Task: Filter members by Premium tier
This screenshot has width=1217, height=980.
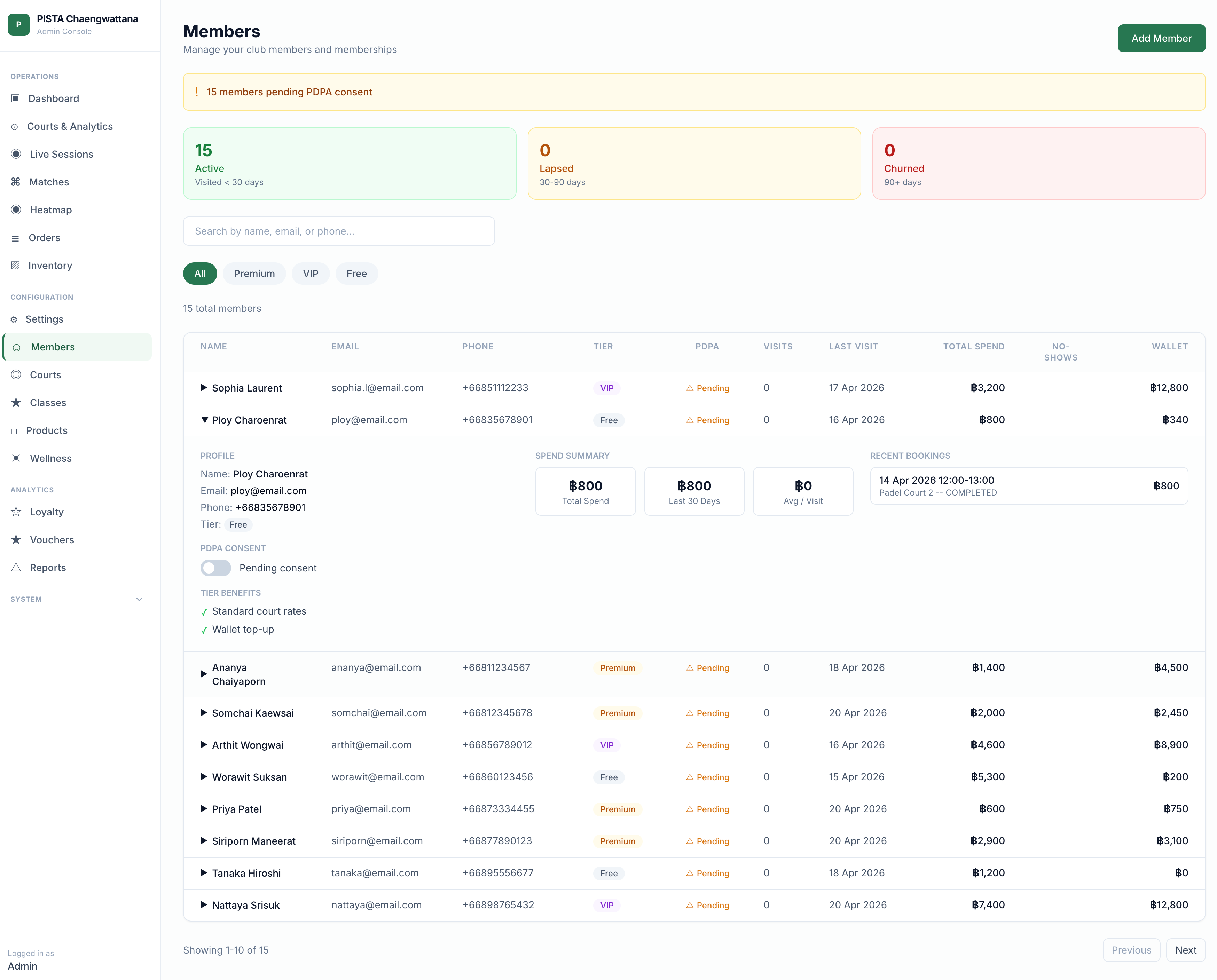Action: point(254,274)
